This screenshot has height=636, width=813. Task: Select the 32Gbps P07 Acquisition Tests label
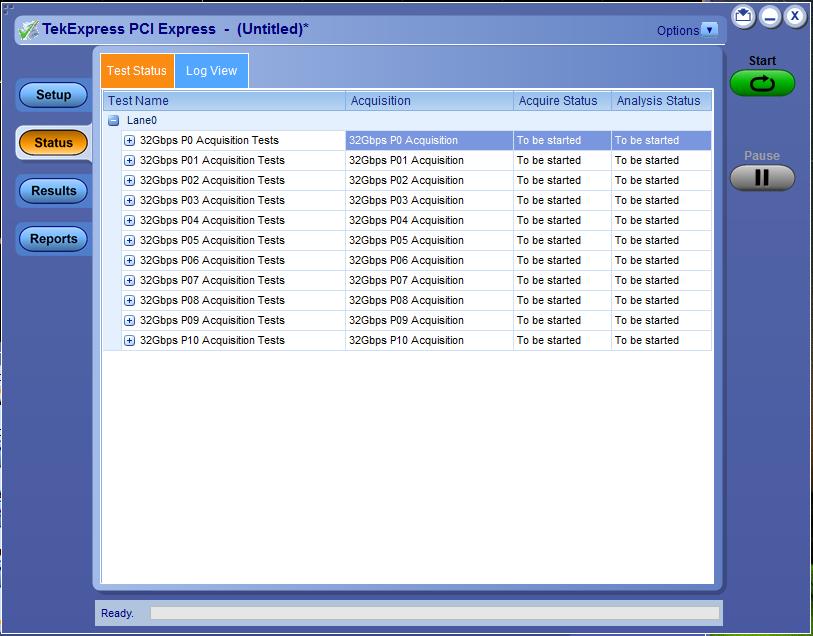point(212,280)
